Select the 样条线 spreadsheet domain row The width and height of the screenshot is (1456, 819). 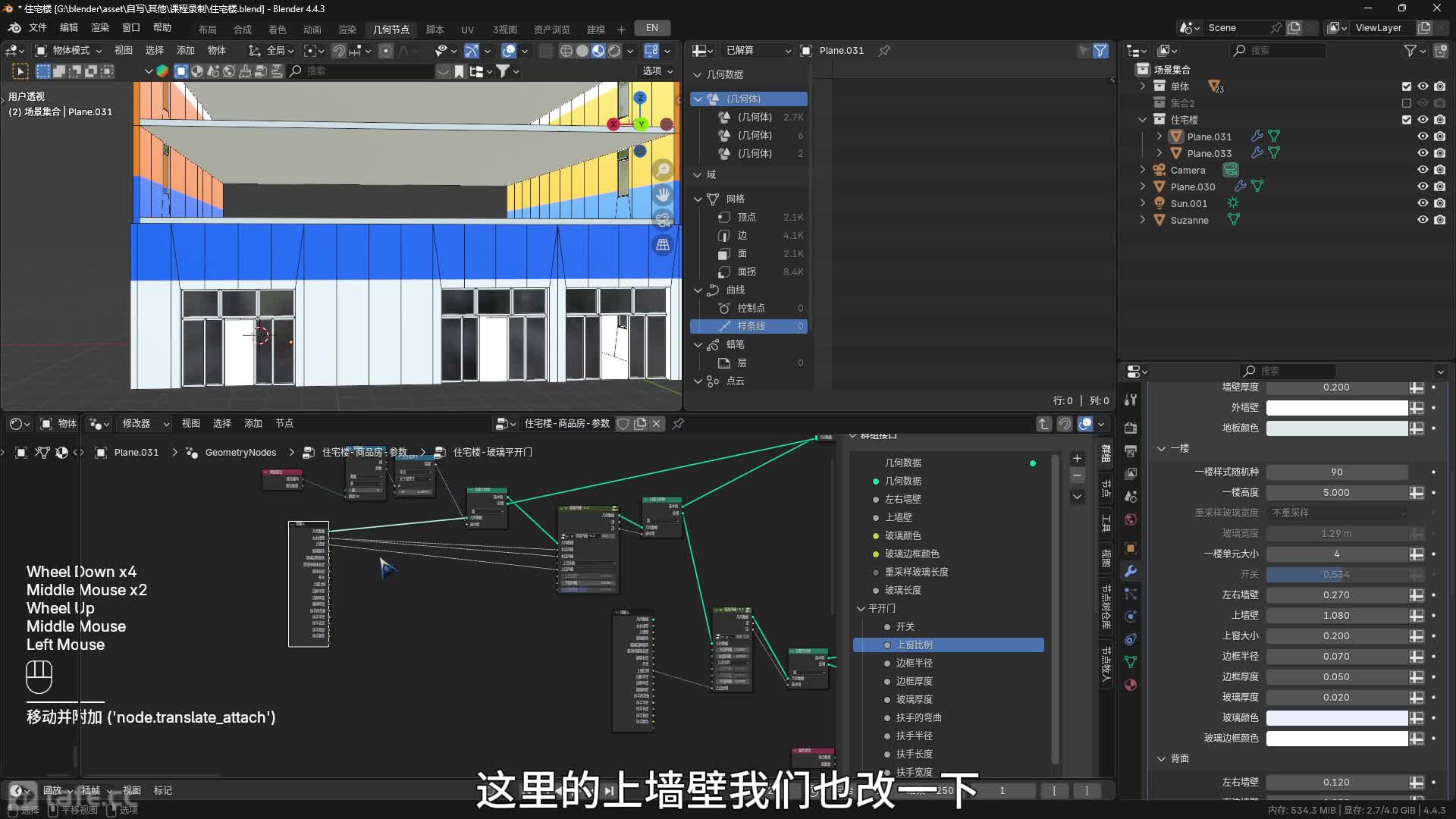point(748,327)
